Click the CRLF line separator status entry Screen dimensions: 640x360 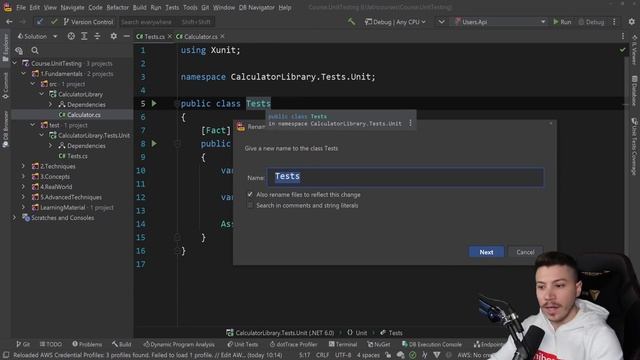[x=322, y=355]
